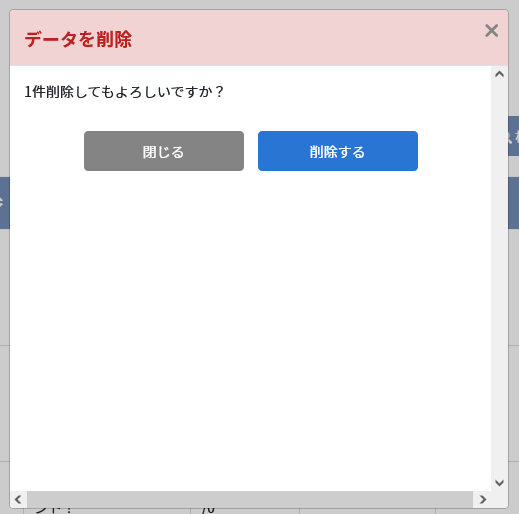Viewport: 519px width, 514px height.
Task: Click the 1件削除してもよろしいですか？ message text
Action: (124, 92)
